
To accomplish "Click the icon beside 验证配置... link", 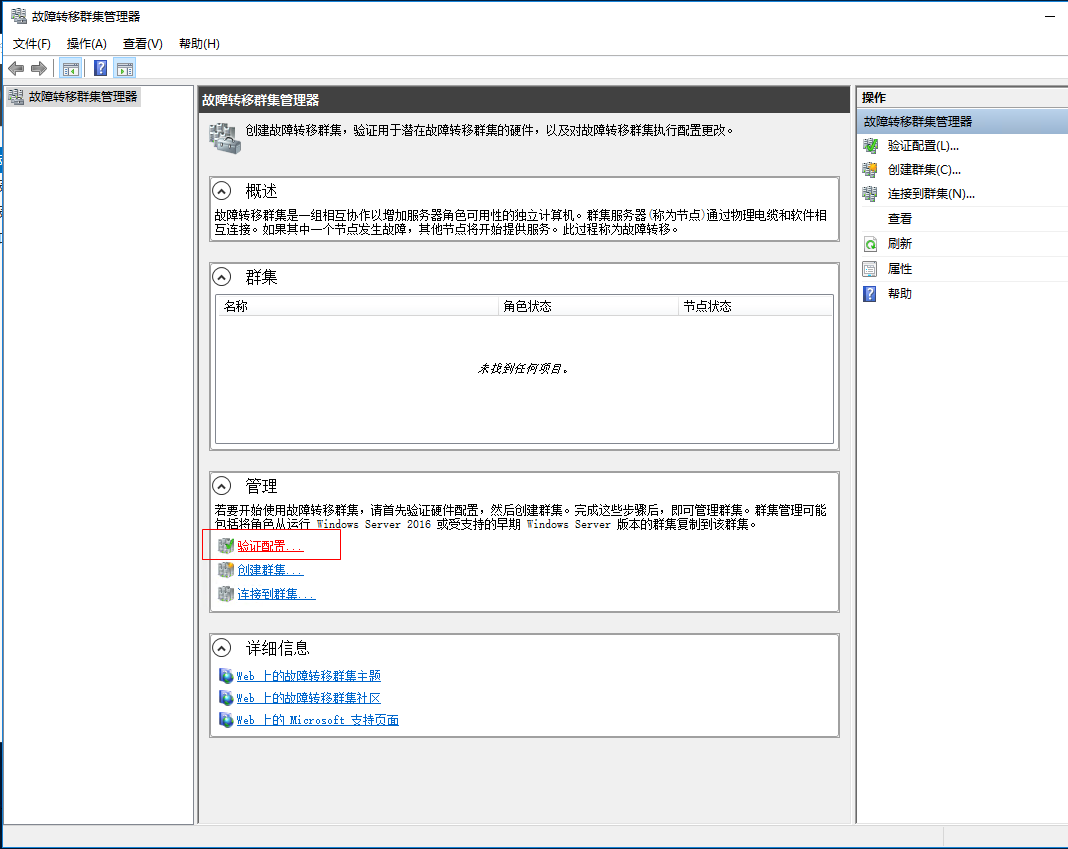I will click(x=225, y=546).
